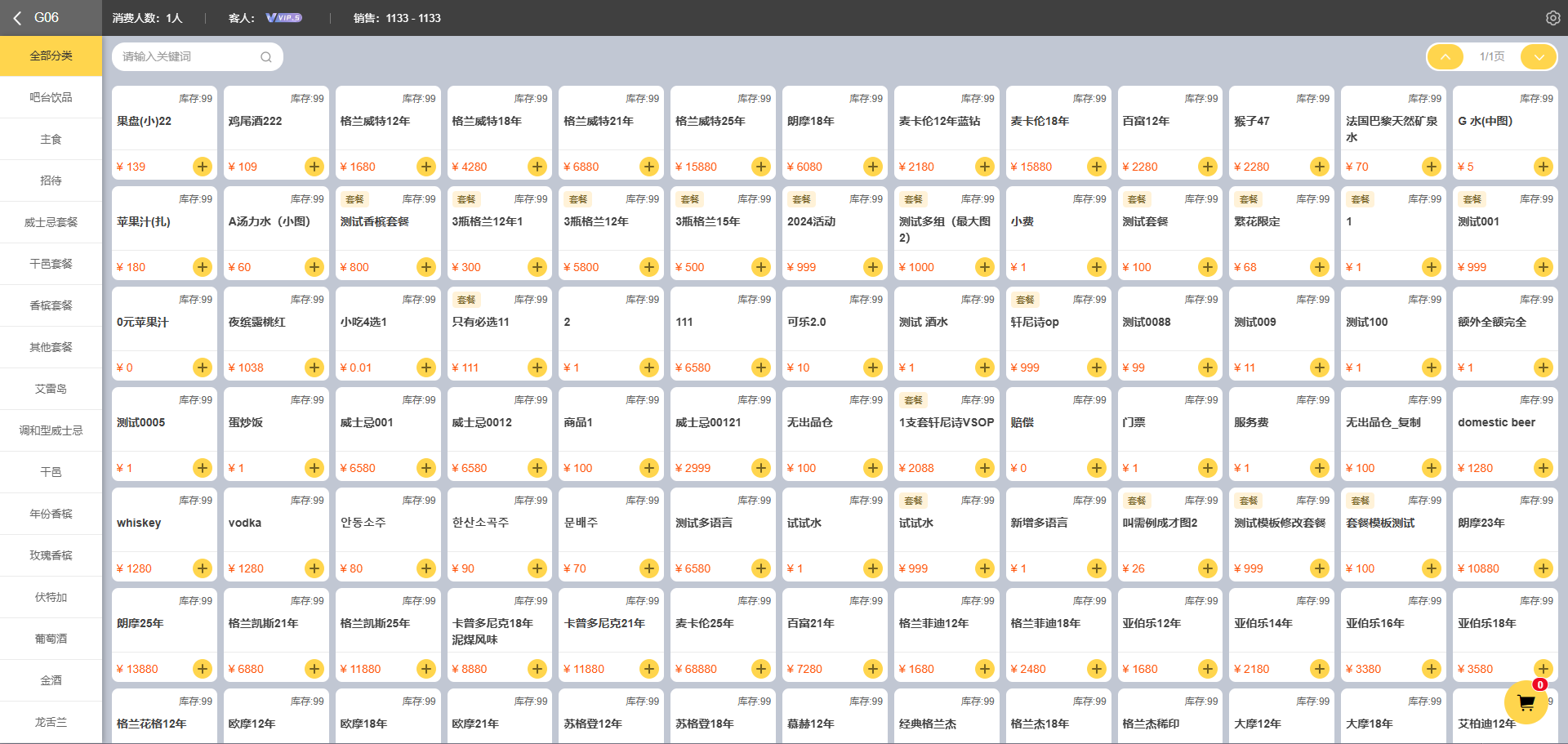Add vodka with plus icon
Viewport: 1568px width, 744px height.
tap(314, 568)
